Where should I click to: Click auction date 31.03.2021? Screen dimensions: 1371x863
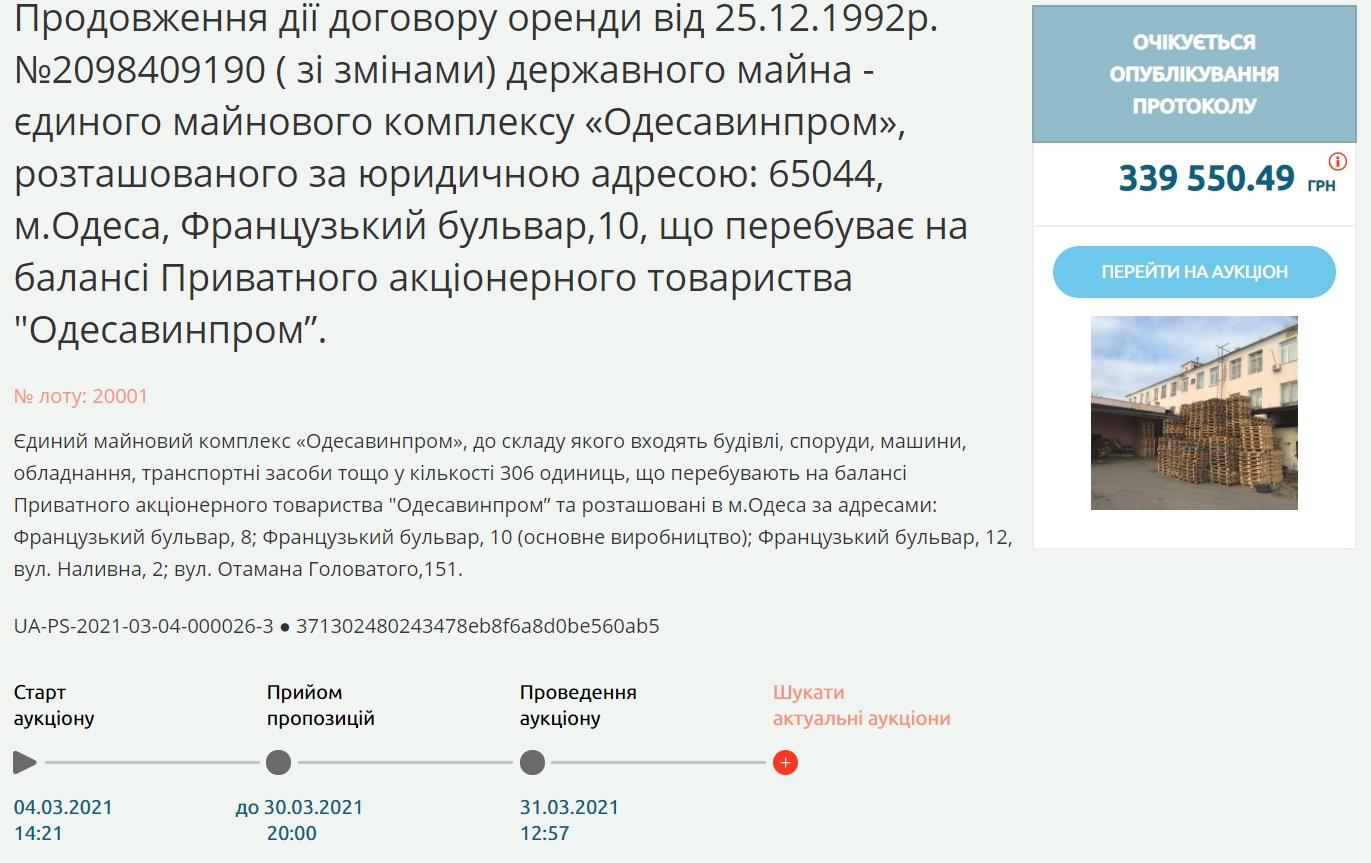tap(569, 807)
